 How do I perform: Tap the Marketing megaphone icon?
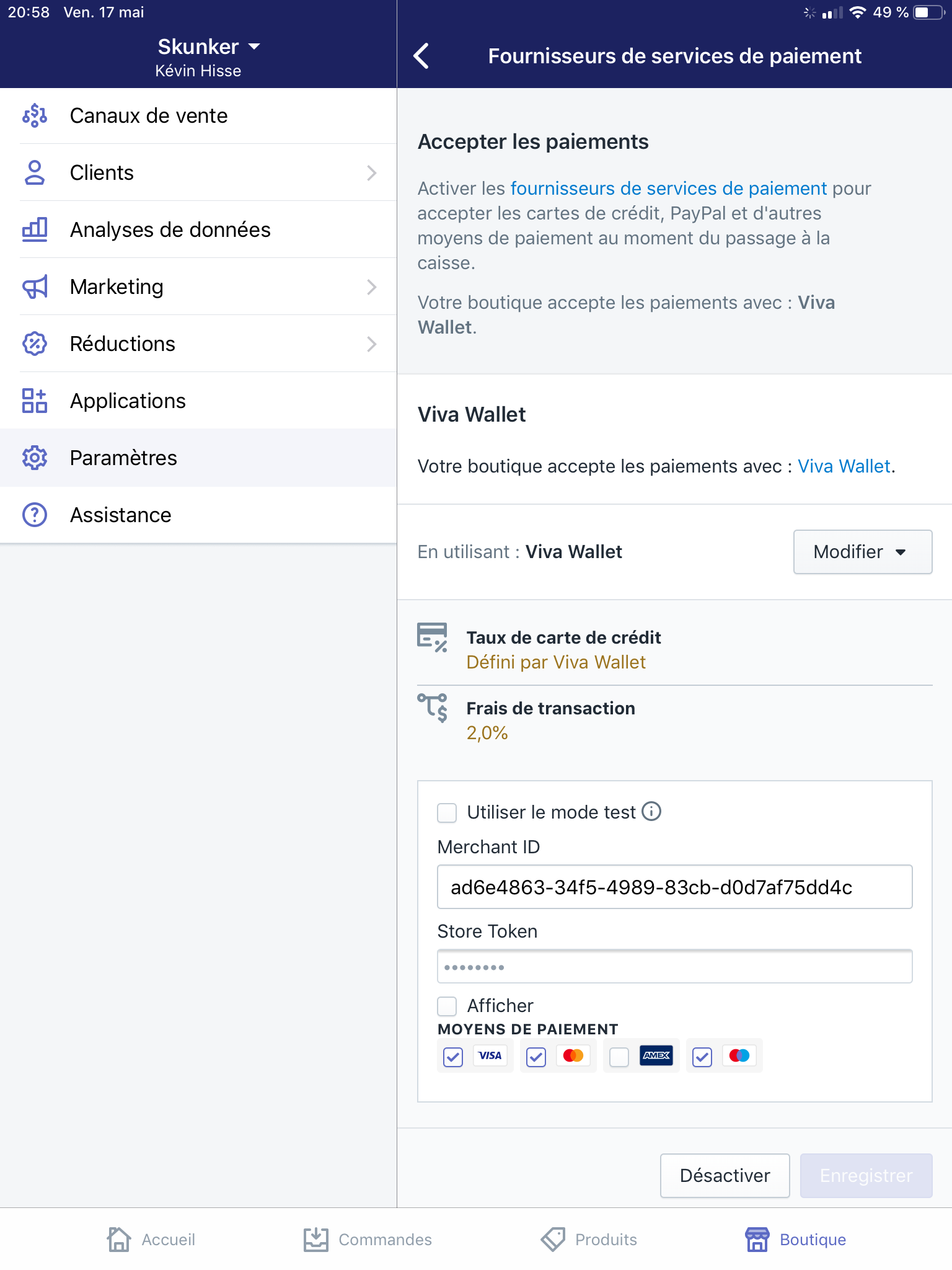pos(35,286)
